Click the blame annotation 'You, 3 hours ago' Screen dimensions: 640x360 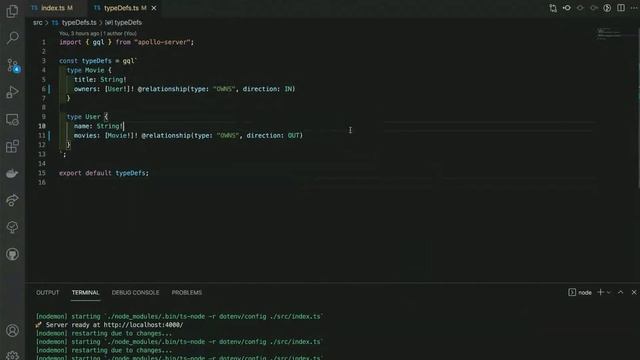(98, 33)
